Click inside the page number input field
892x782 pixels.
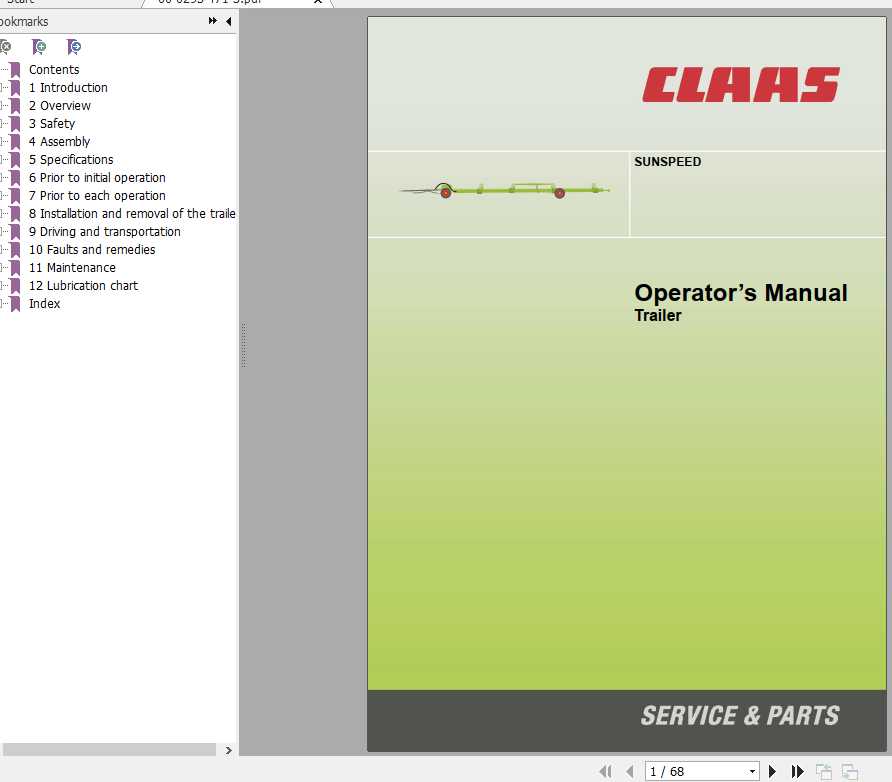(x=690, y=770)
